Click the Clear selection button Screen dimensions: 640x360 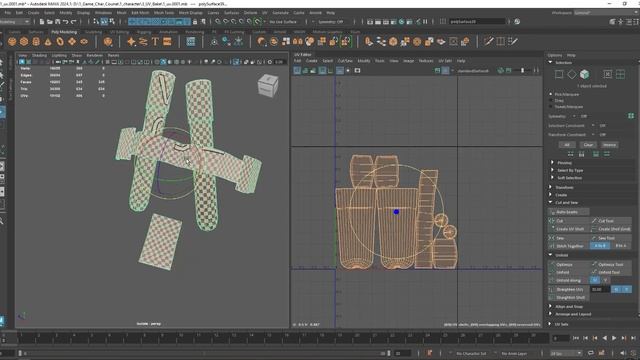[x=588, y=144]
